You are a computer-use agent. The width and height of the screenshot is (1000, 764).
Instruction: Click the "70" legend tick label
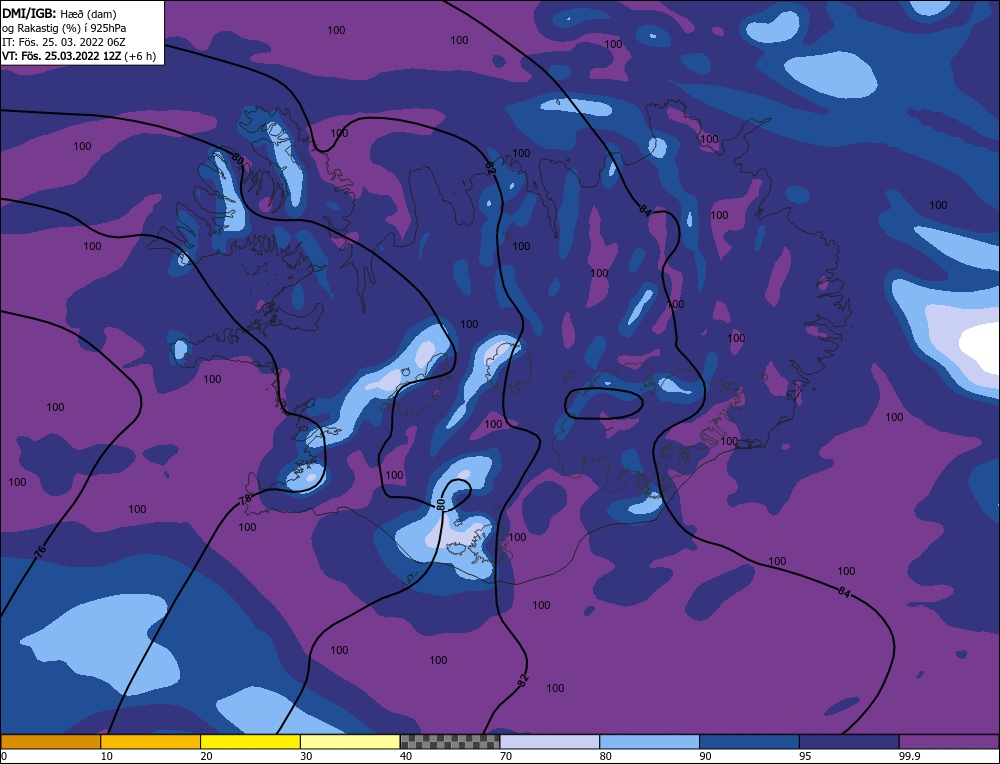(x=506, y=756)
